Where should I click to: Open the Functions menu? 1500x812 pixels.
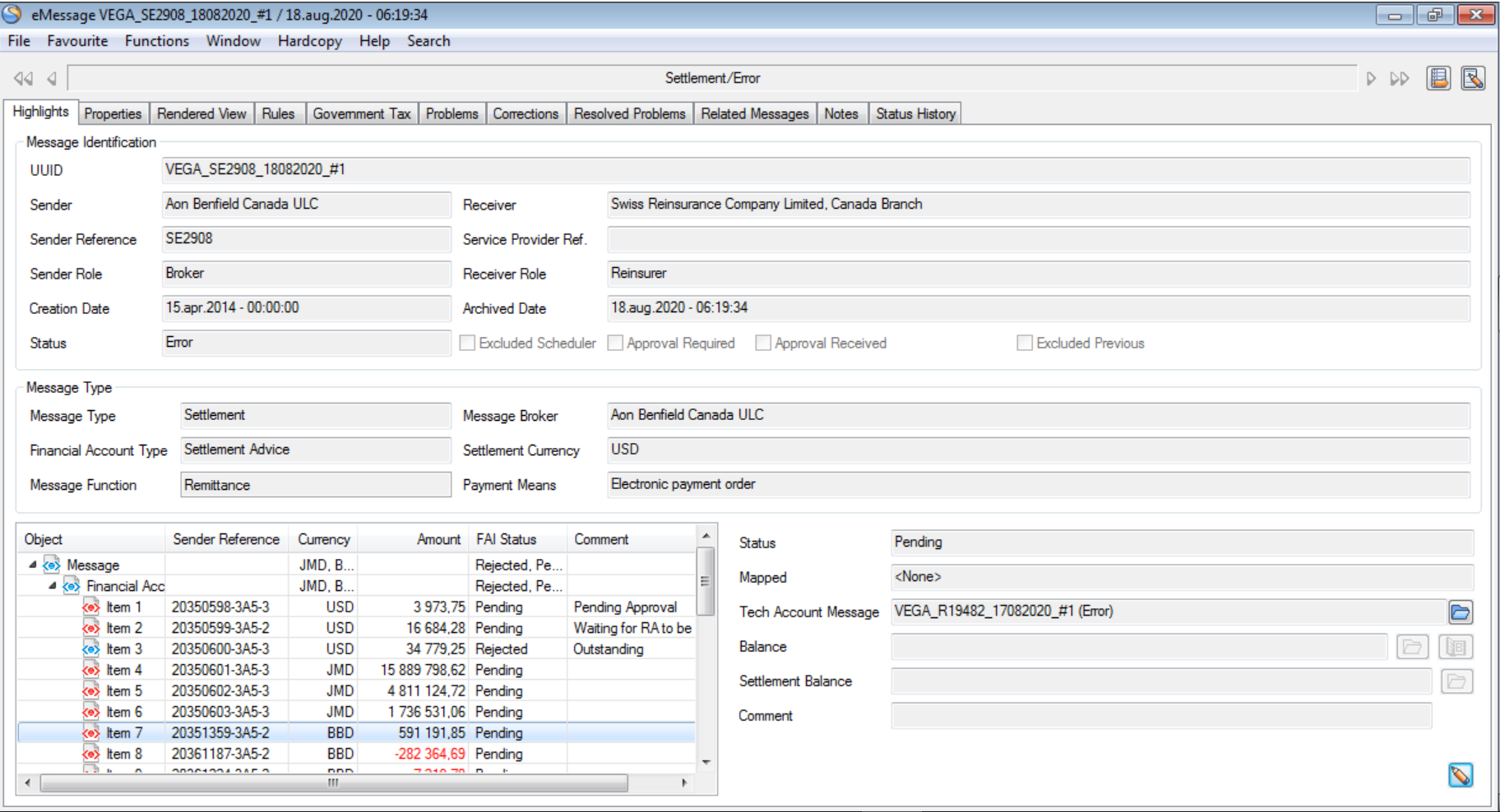click(156, 41)
